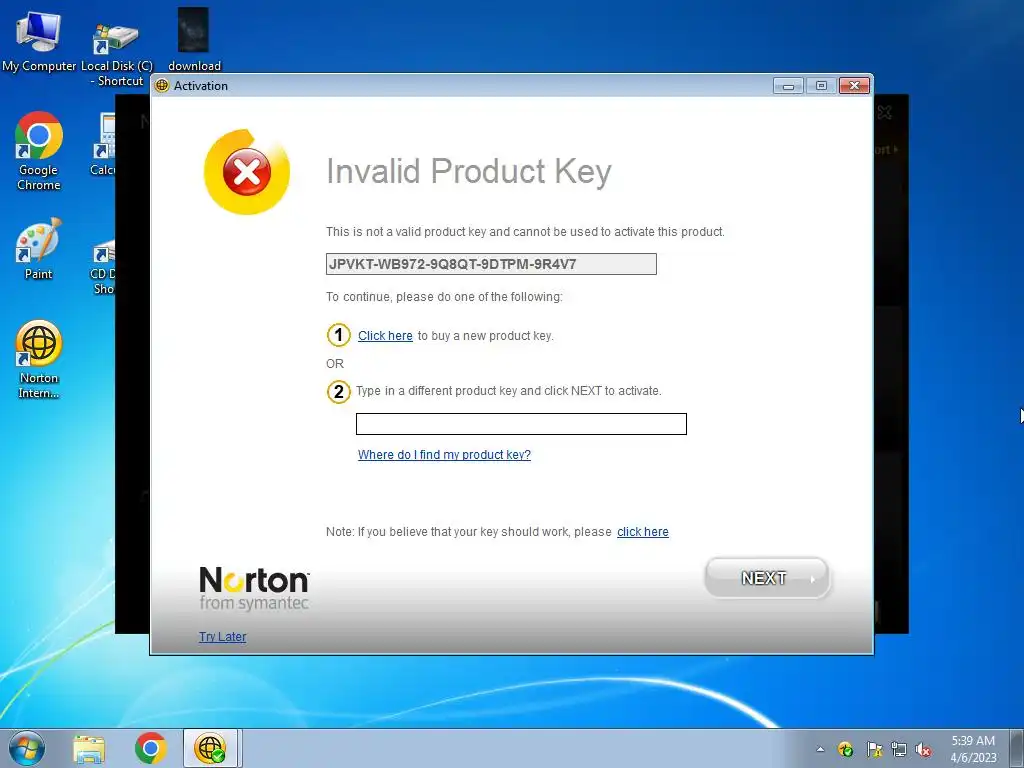The image size is (1024, 768).
Task: Open the taskbar clock showing 5:39 AM
Action: click(973, 748)
